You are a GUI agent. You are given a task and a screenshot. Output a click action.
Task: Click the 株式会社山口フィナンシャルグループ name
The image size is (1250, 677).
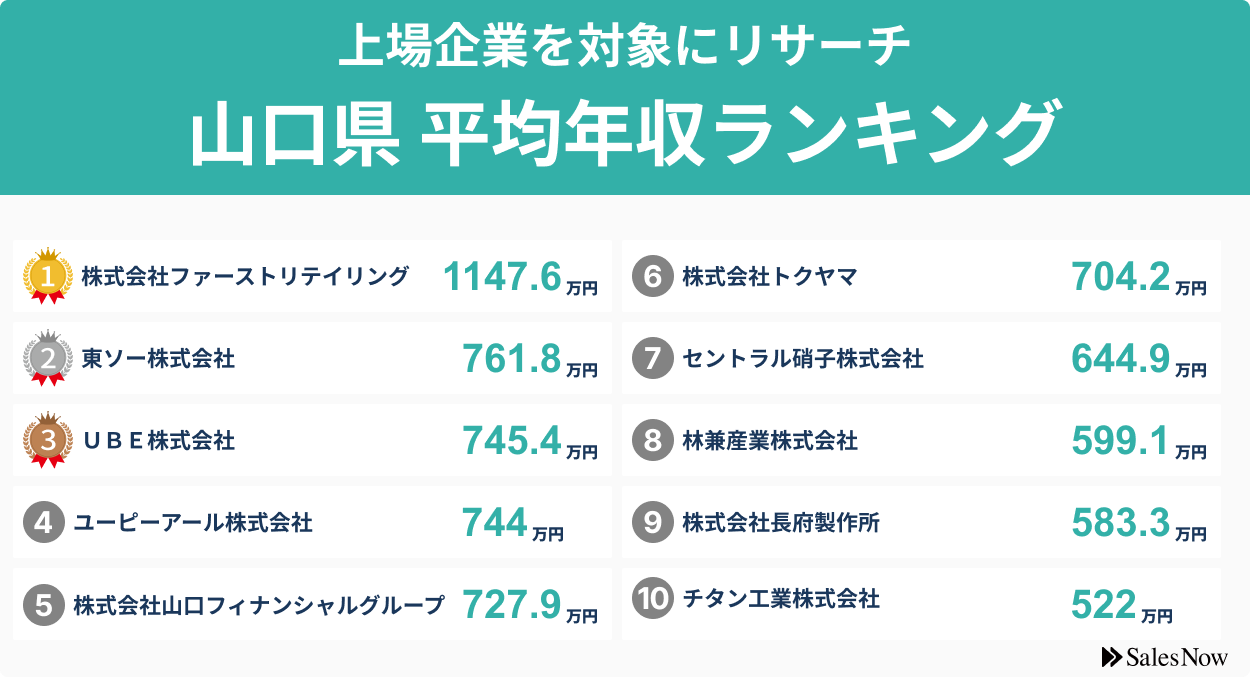coord(258,604)
